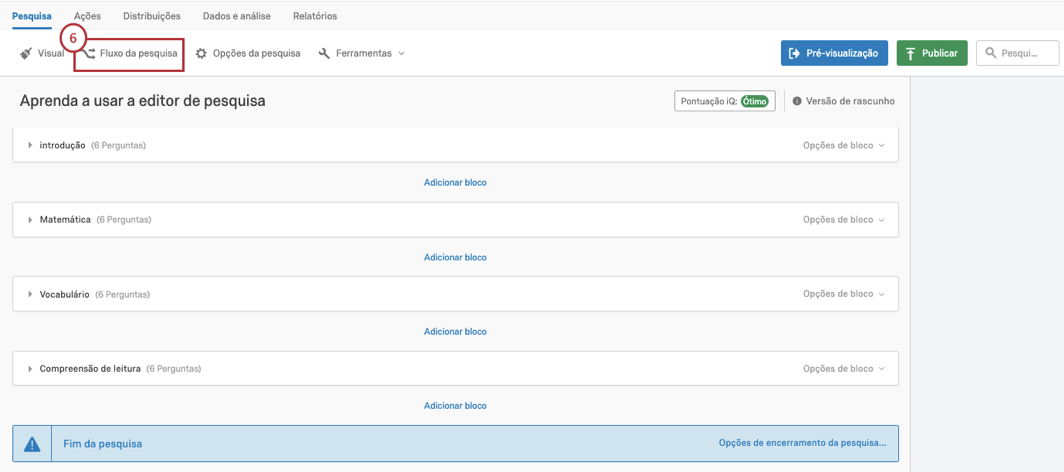Click the magnifier icon in the search box
Image resolution: width=1064 pixels, height=472 pixels.
pyautogui.click(x=991, y=53)
